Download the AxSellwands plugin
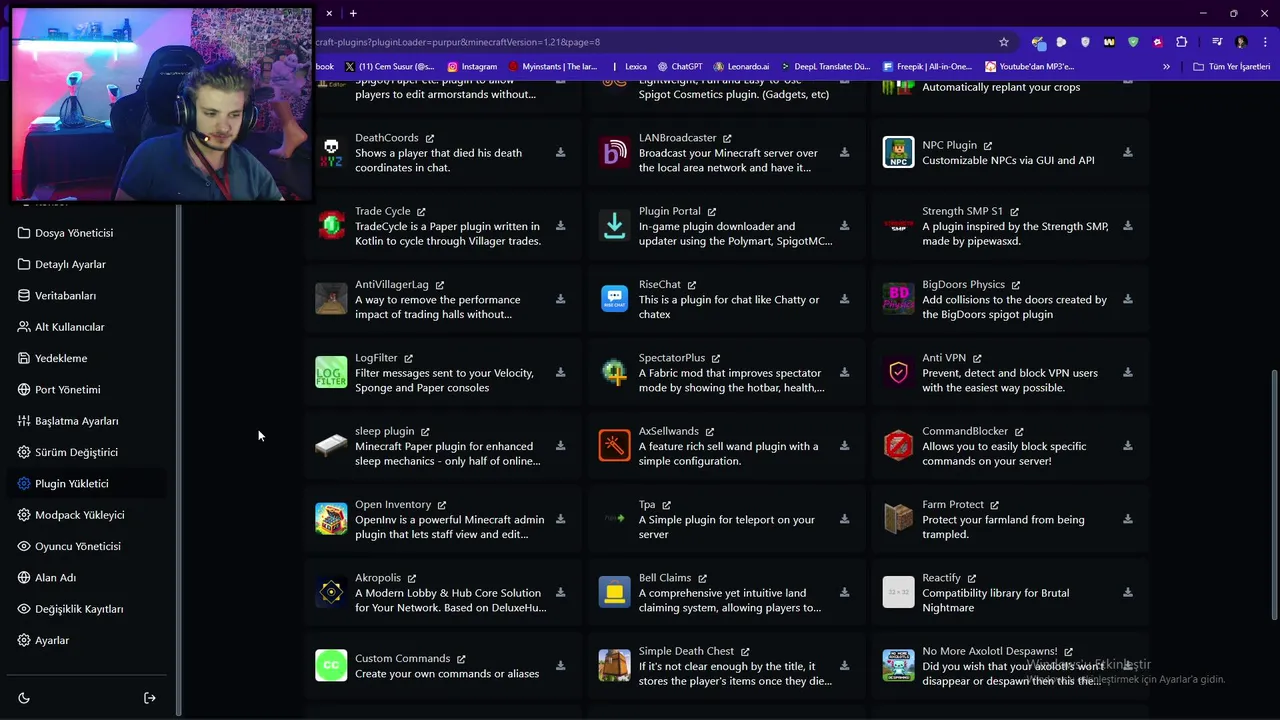The image size is (1280, 720). click(844, 446)
